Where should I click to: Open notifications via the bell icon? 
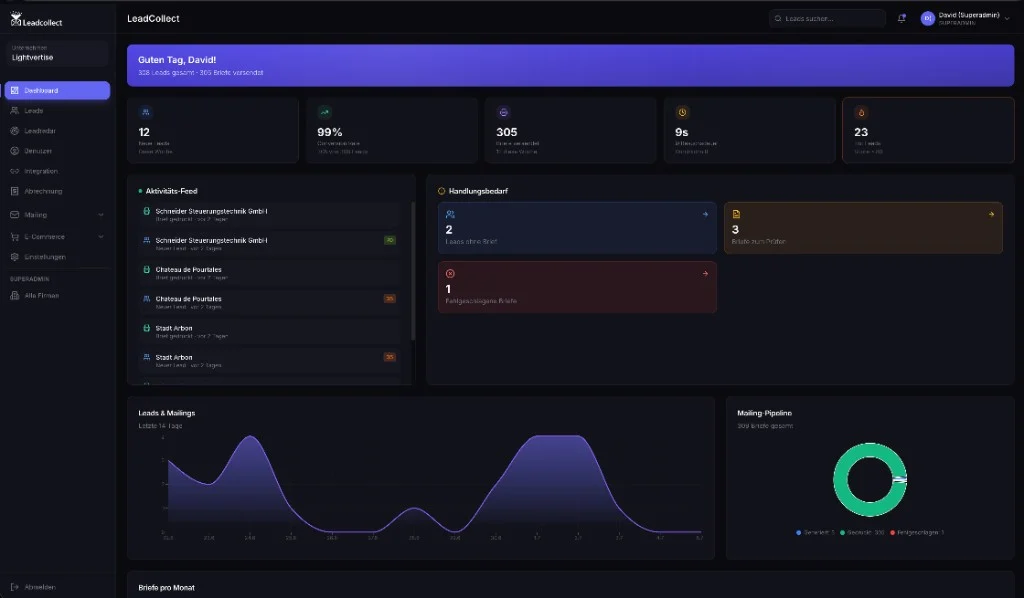[x=901, y=18]
